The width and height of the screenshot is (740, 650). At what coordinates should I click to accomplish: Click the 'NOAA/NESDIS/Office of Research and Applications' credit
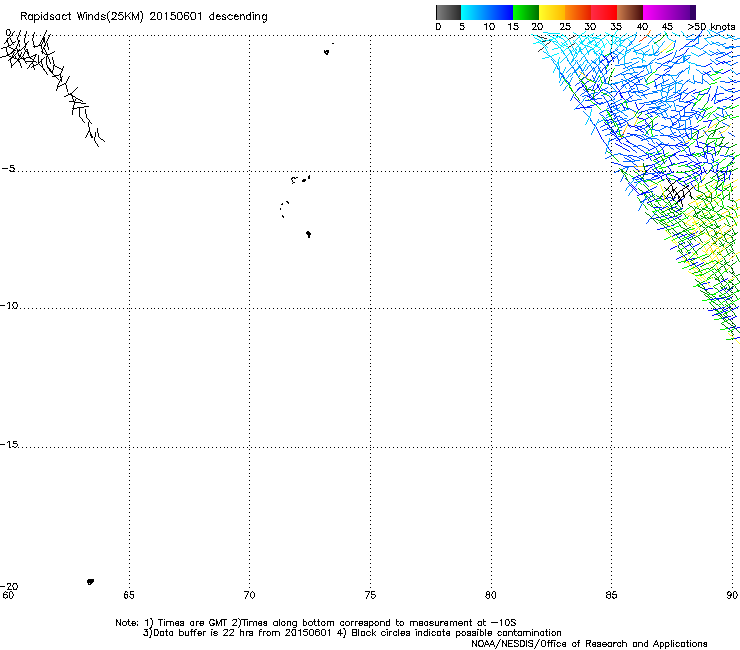point(589,644)
